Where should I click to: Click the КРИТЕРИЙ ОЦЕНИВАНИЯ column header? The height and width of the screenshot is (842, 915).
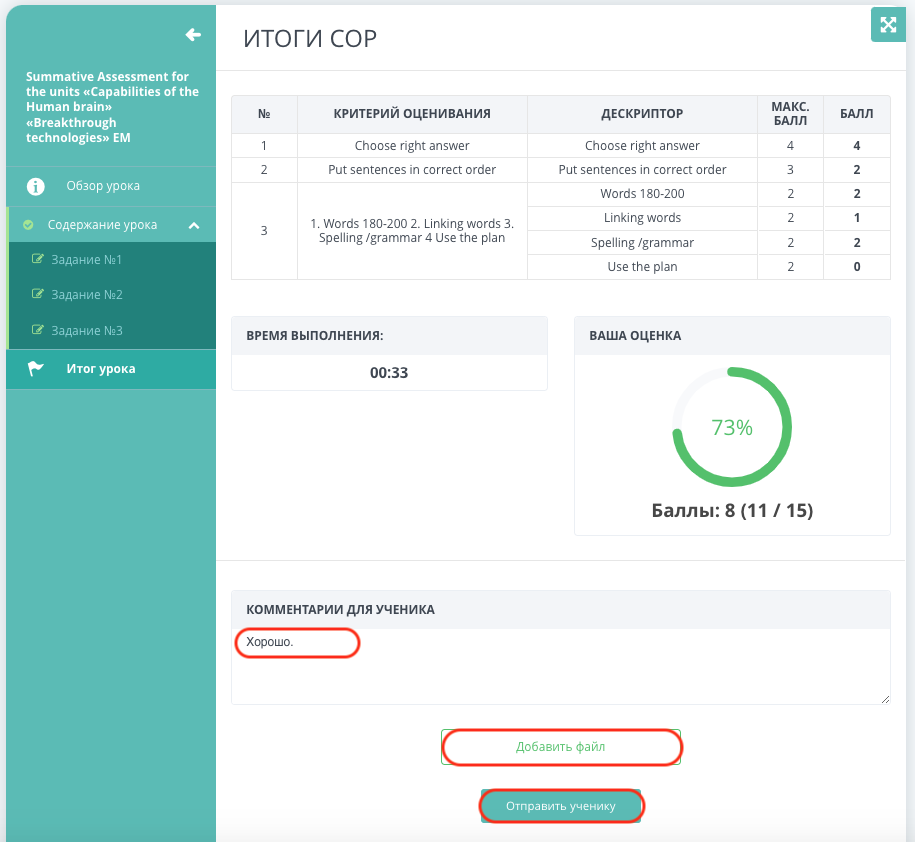coord(412,114)
